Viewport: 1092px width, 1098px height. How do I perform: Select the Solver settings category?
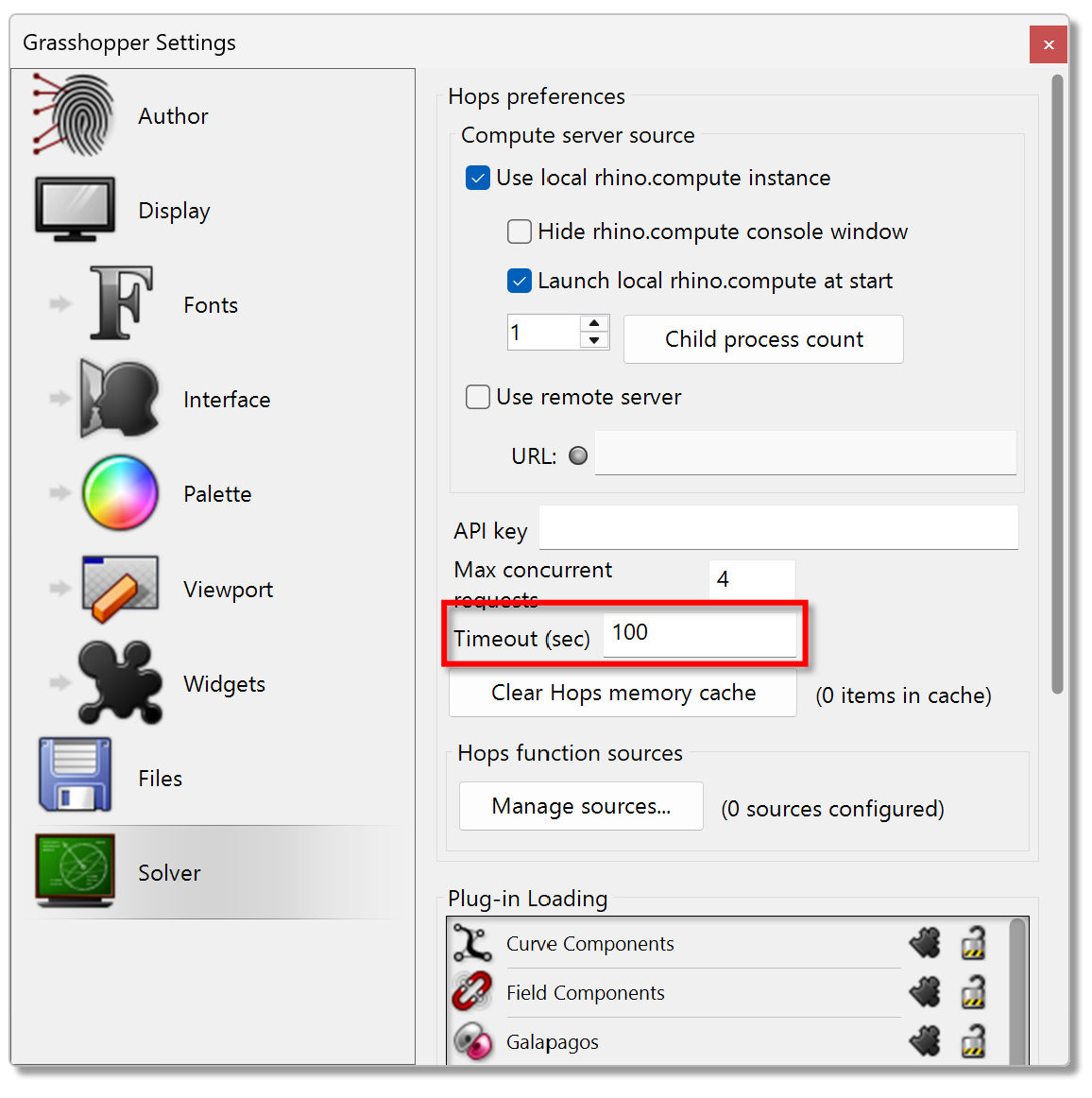click(x=169, y=873)
